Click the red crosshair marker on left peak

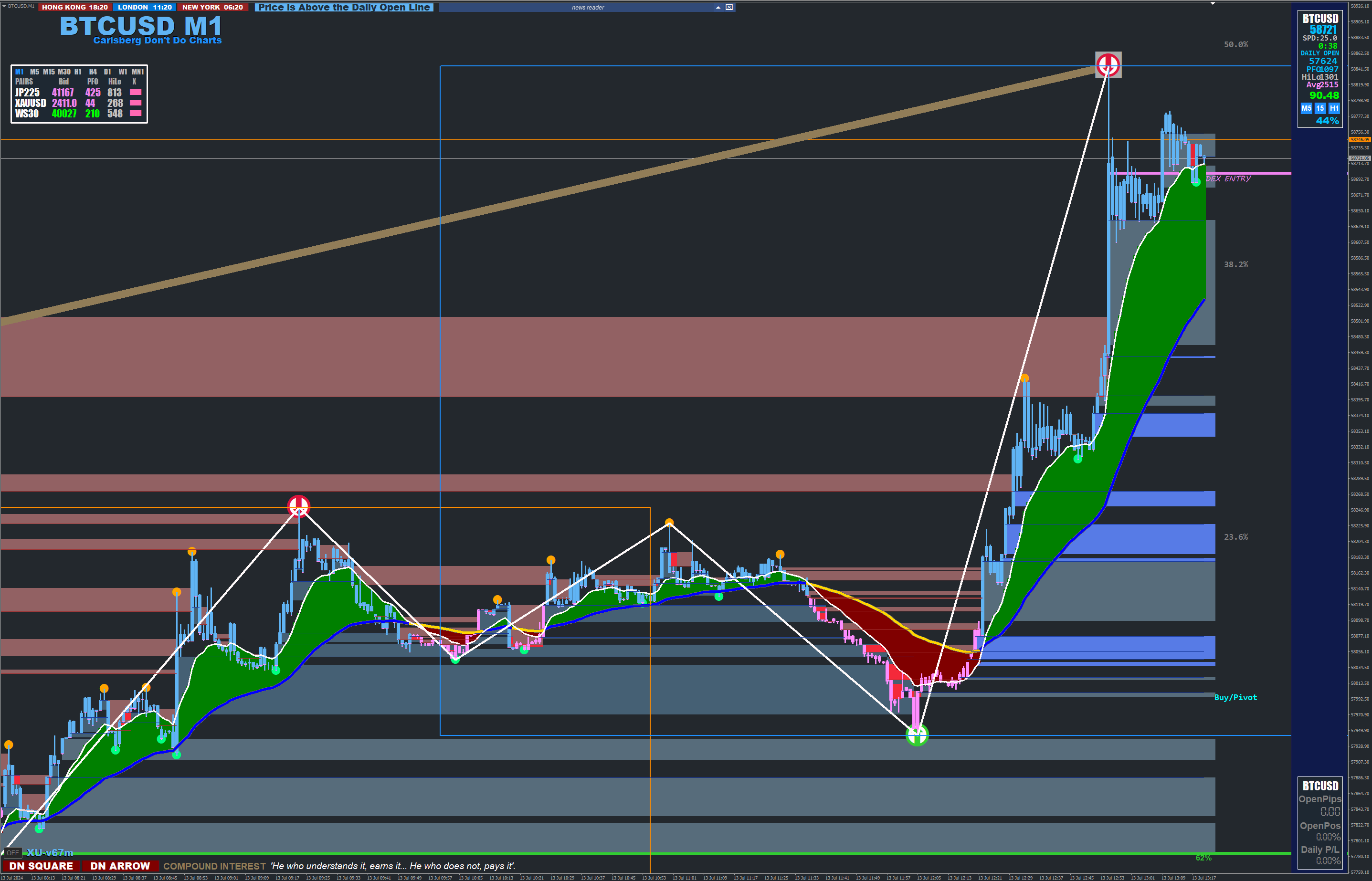coord(299,506)
